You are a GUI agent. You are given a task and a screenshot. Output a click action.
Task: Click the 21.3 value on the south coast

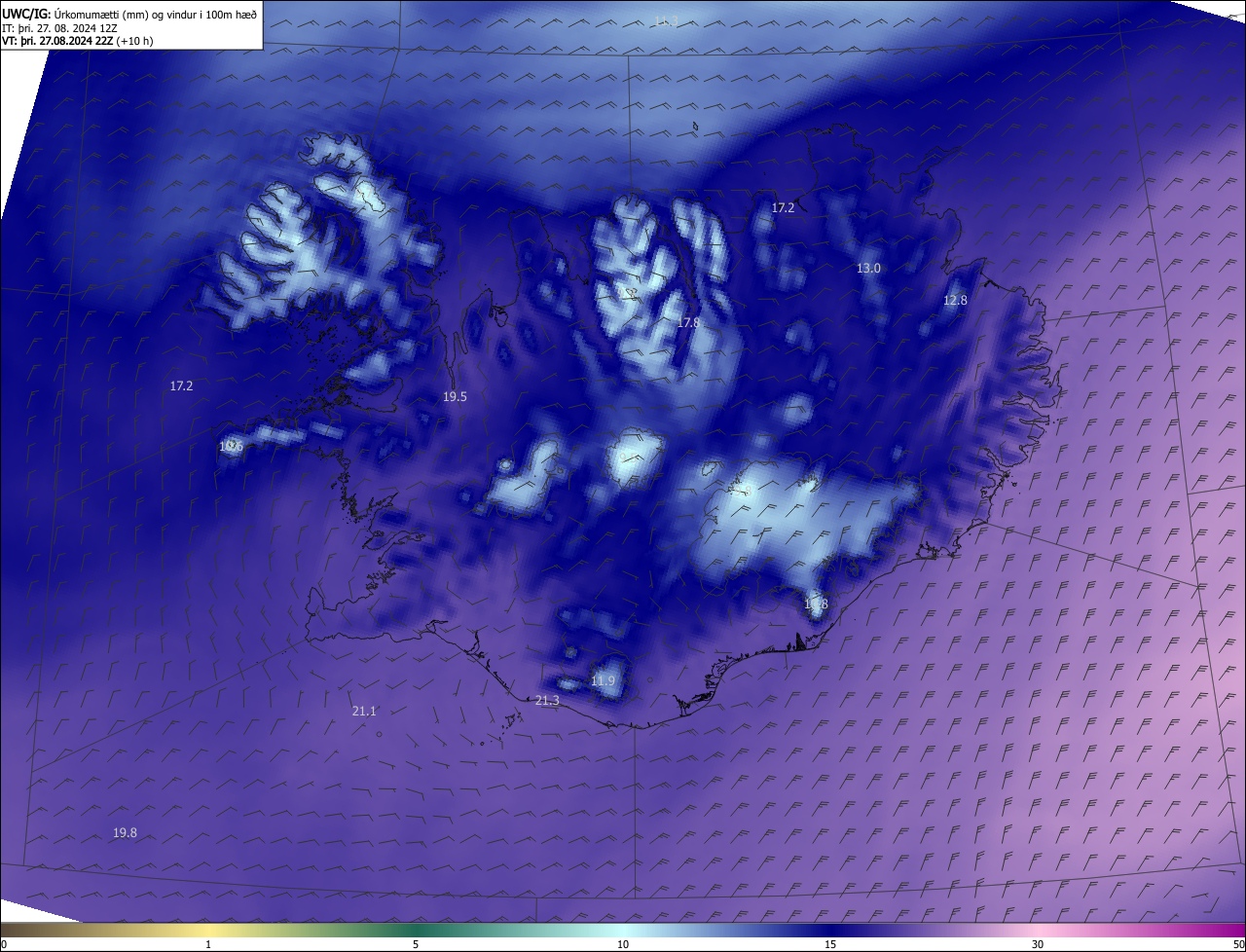click(547, 702)
